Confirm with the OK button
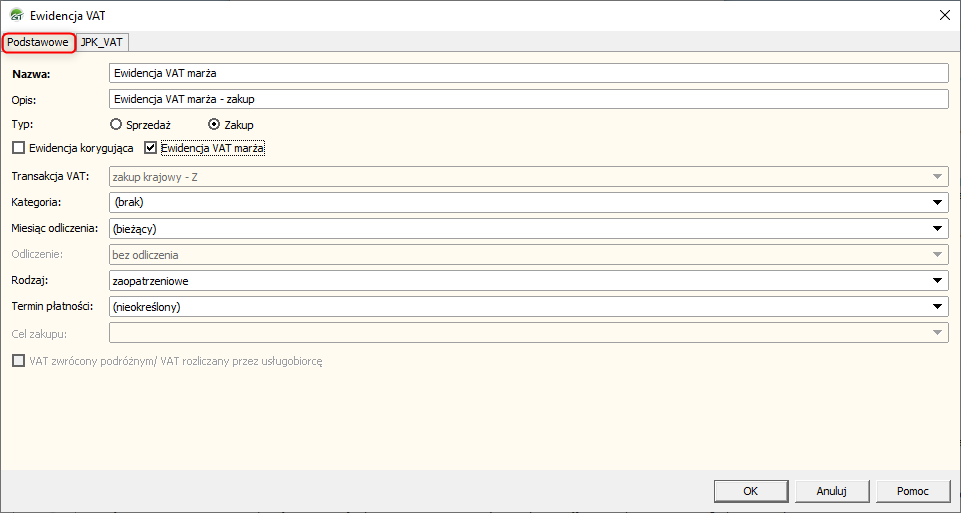961x513 pixels. 750,491
